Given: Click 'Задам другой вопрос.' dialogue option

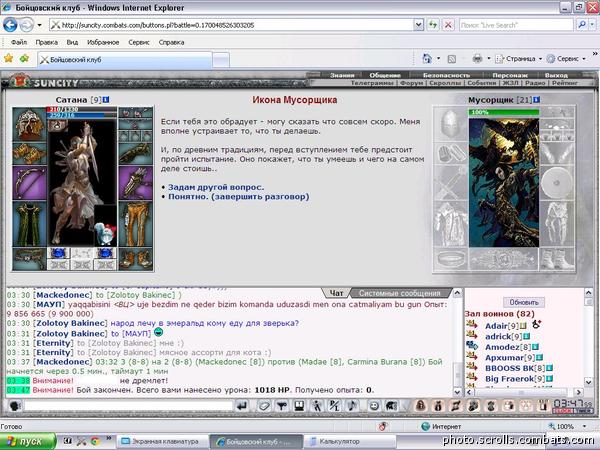Looking at the screenshot, I should [x=216, y=187].
